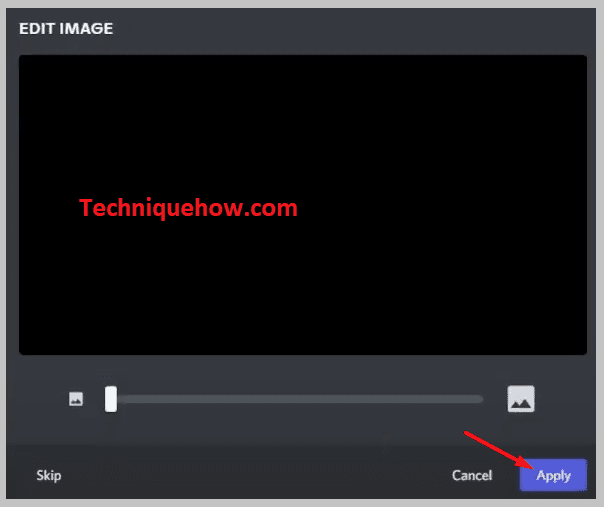Click the black image preview area
Viewport: 604px width, 507px height.
pos(303,205)
